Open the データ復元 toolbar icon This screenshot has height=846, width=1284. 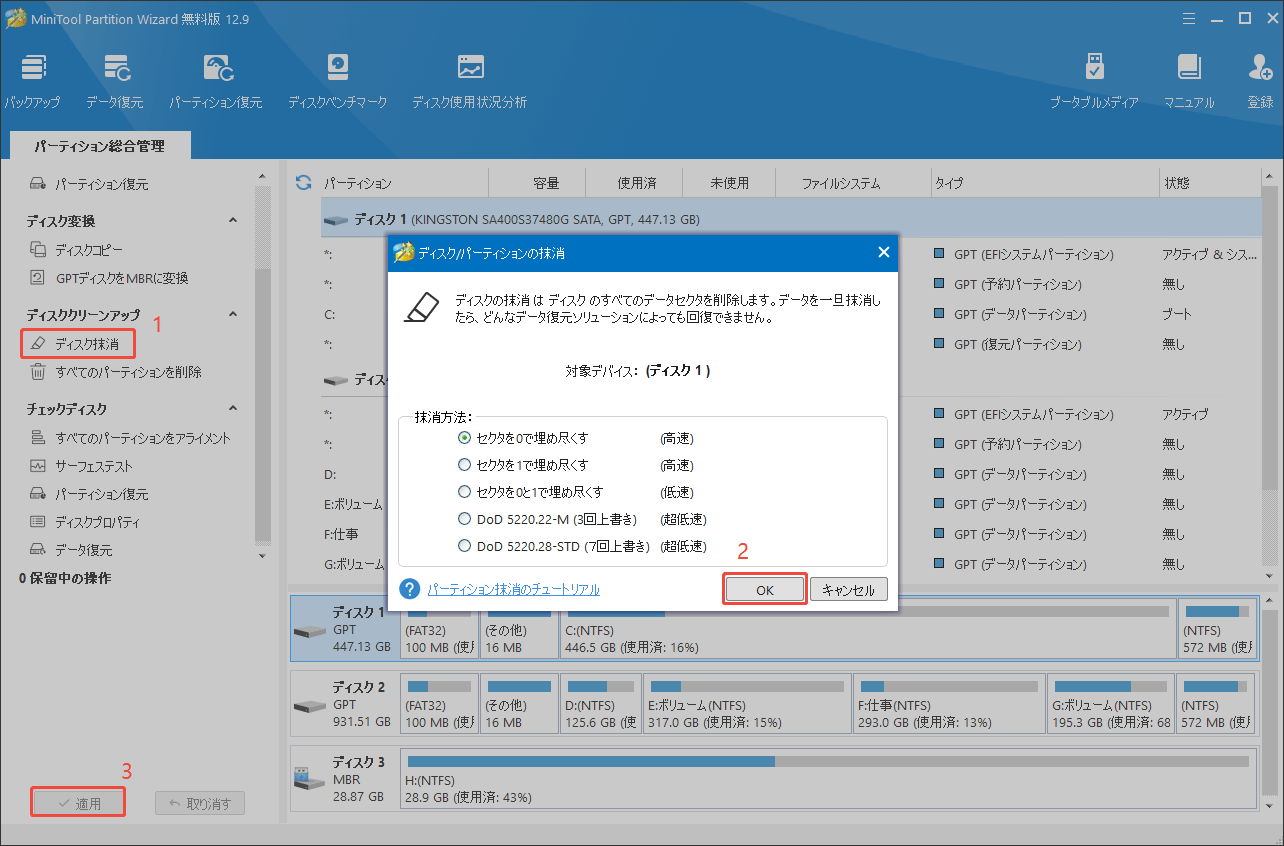[114, 80]
